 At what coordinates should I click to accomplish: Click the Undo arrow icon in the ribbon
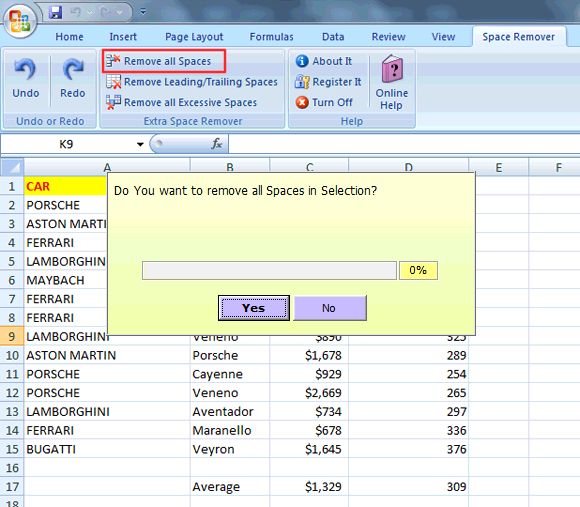(25, 69)
